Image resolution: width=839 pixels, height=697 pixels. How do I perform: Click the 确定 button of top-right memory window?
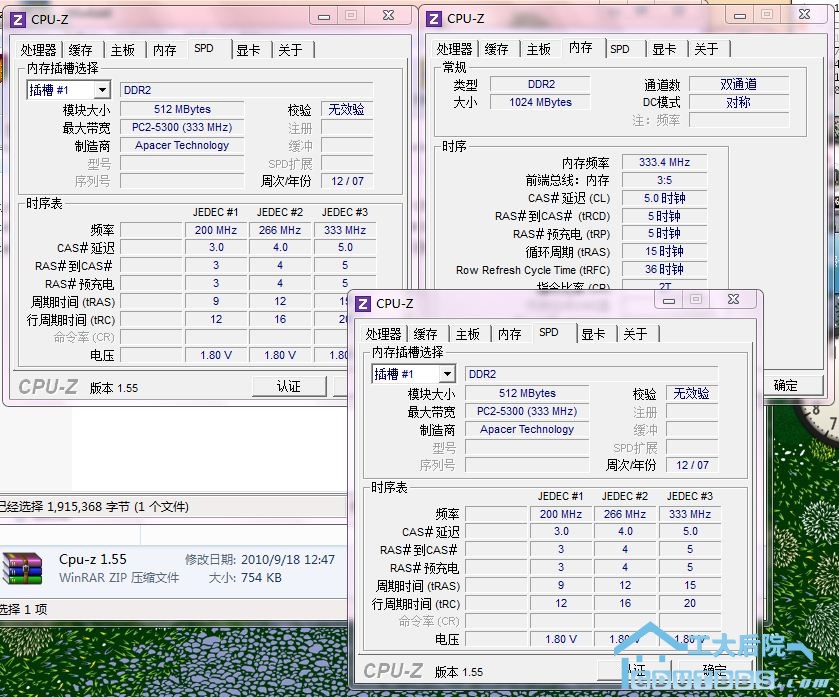[792, 385]
